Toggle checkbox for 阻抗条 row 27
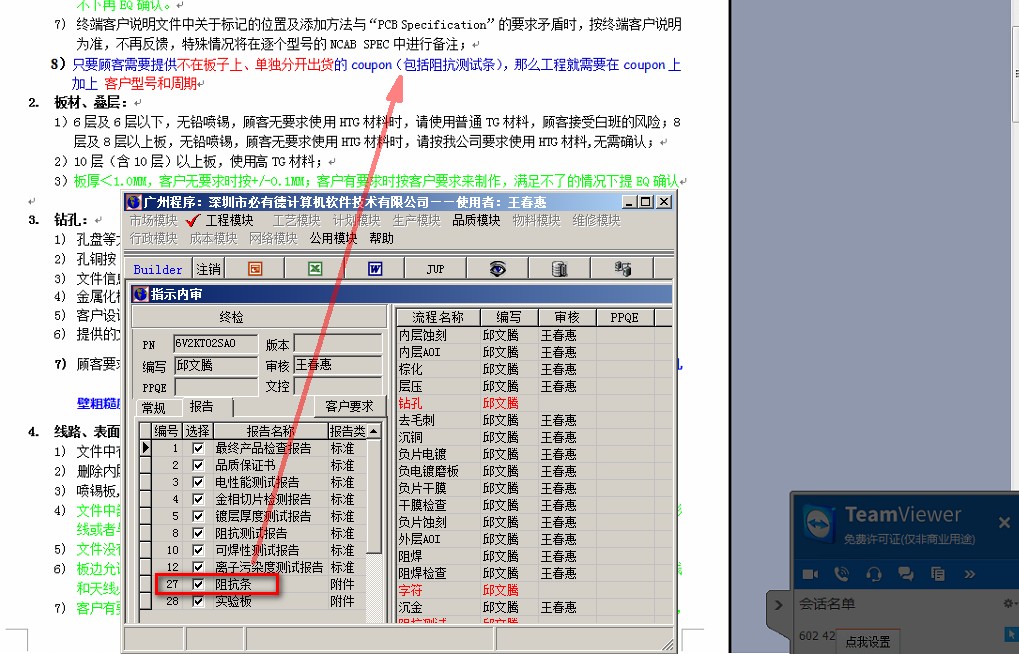The height and width of the screenshot is (654, 1019). coord(198,584)
